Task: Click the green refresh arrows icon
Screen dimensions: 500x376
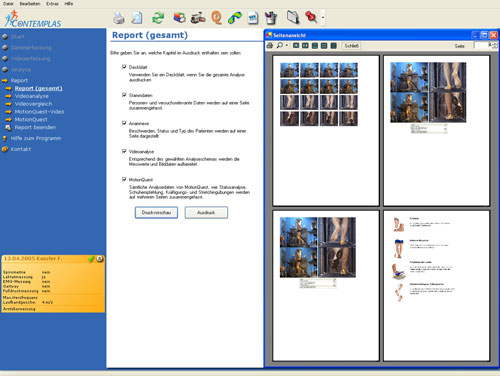Action: click(x=158, y=18)
